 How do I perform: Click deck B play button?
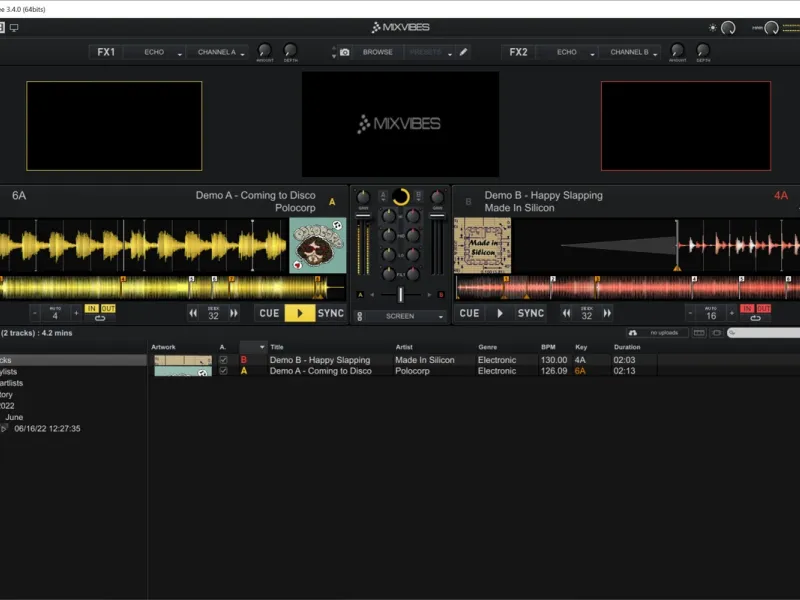click(500, 313)
